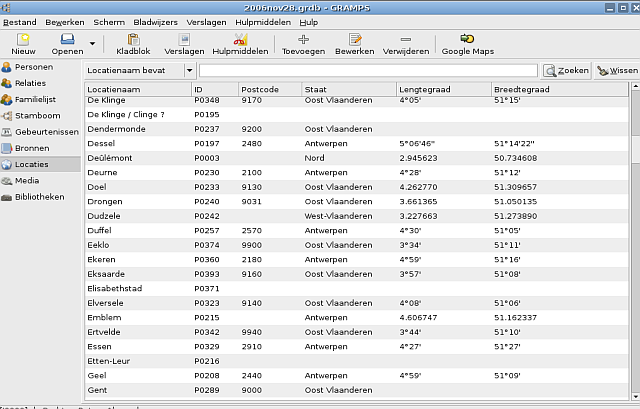Open the Hulpmiddelen toolbar icon

(x=240, y=43)
